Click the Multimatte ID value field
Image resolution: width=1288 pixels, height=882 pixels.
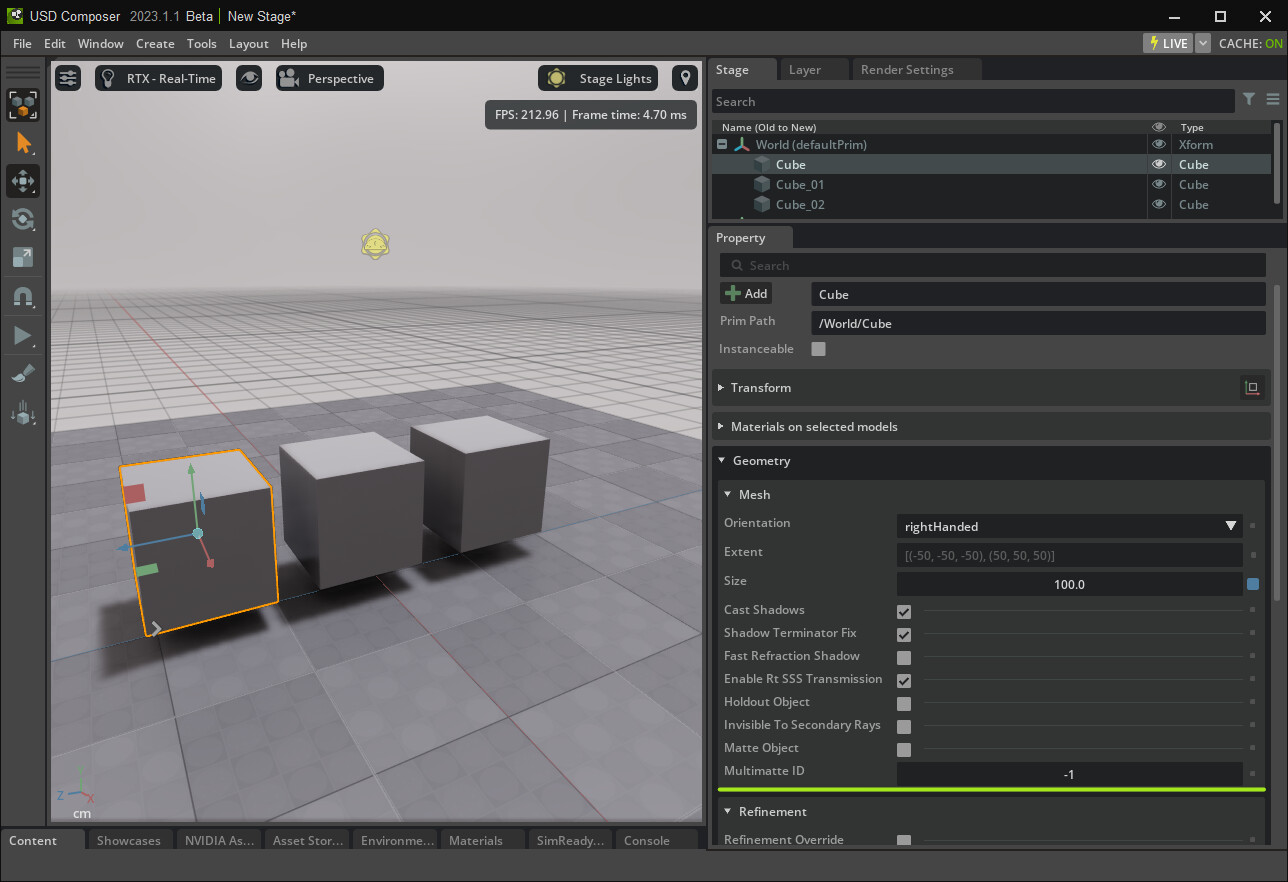coord(1069,774)
